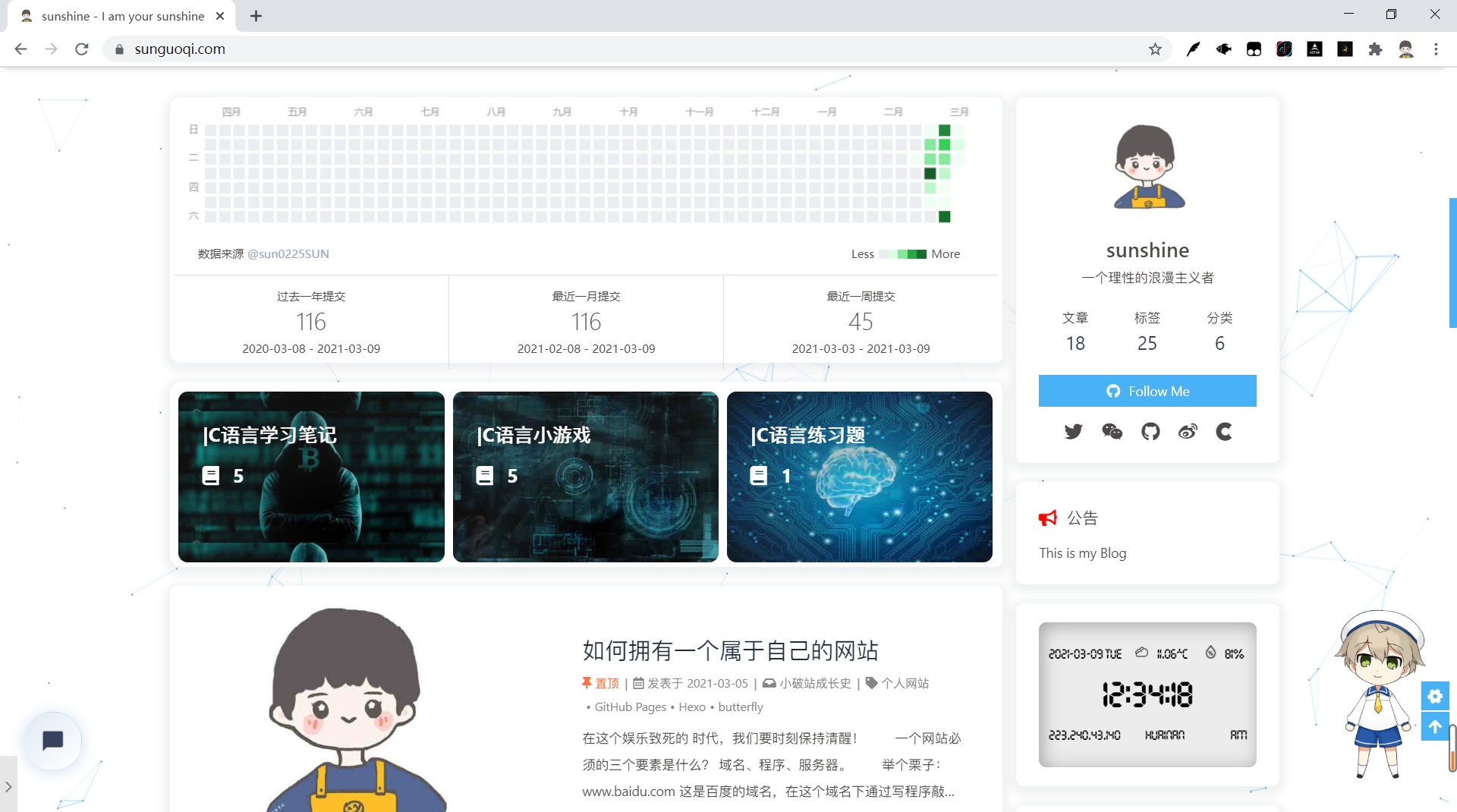Open the Chrome three-dot menu
This screenshot has height=812, width=1457.
pyautogui.click(x=1435, y=49)
